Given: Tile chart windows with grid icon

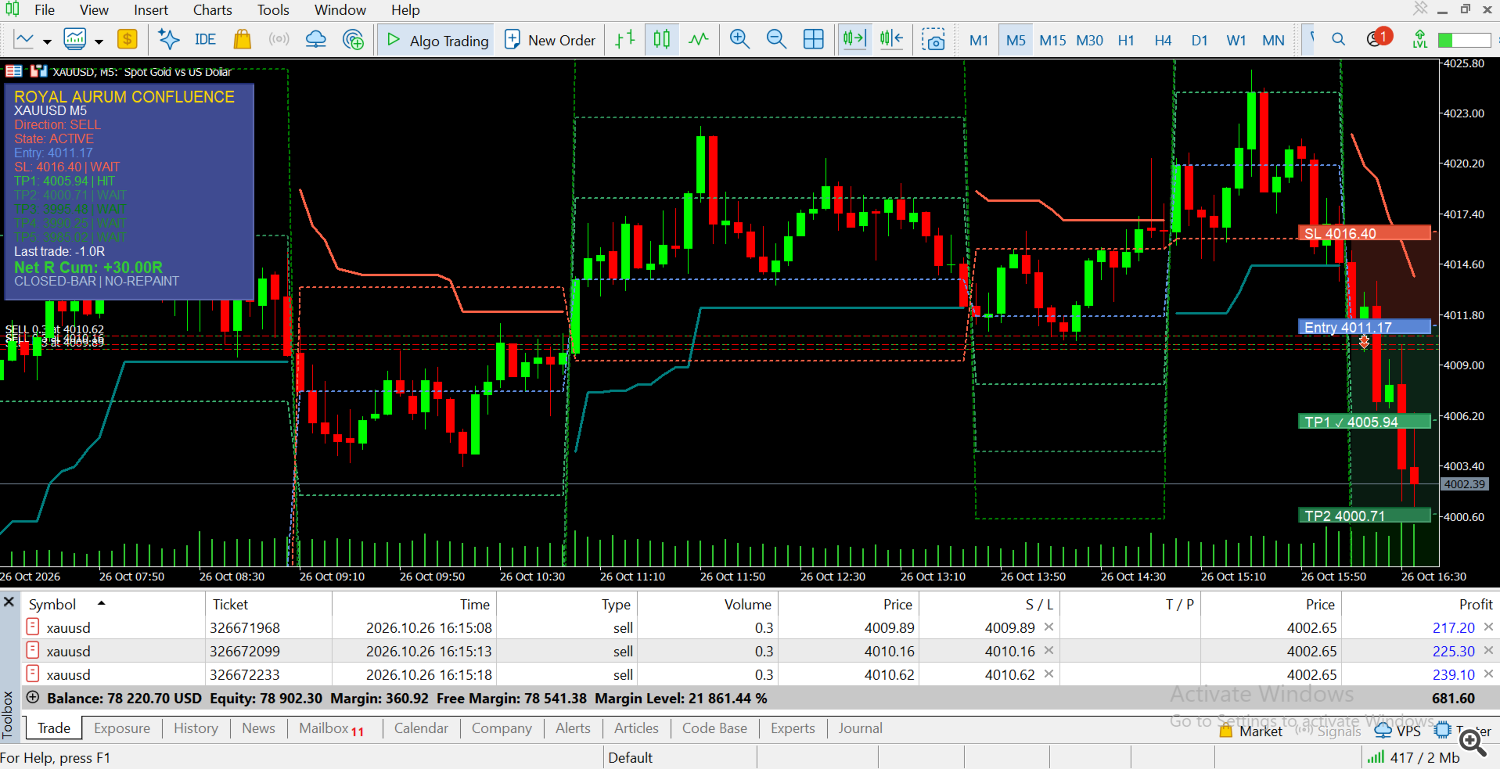Looking at the screenshot, I should pyautogui.click(x=814, y=40).
